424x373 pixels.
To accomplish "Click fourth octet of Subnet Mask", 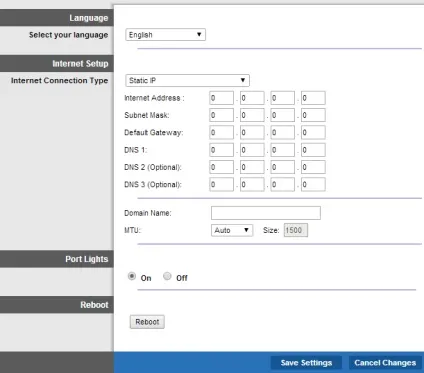I will click(x=313, y=115).
